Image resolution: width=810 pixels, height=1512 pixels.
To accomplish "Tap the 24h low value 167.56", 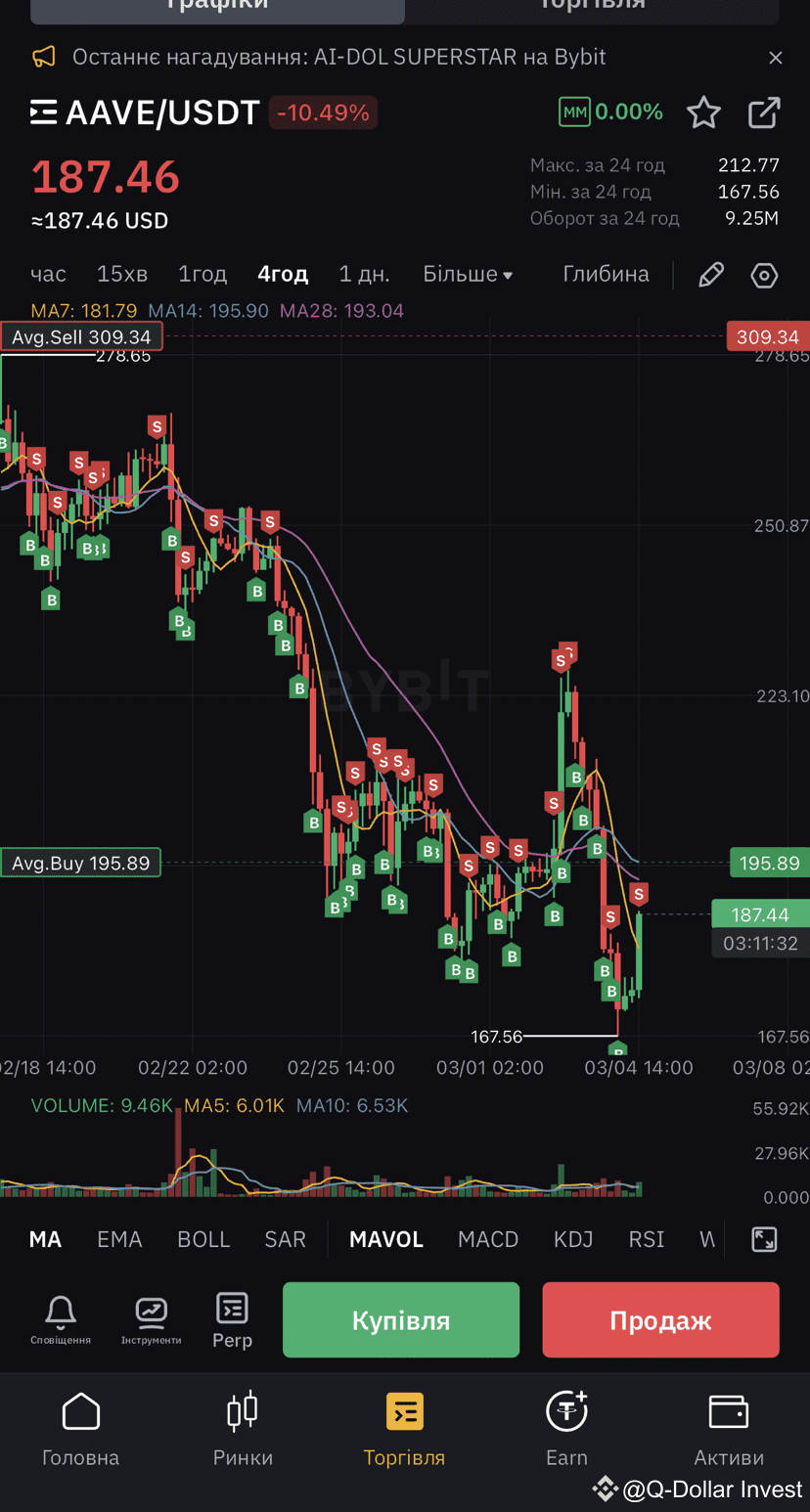I will point(748,192).
